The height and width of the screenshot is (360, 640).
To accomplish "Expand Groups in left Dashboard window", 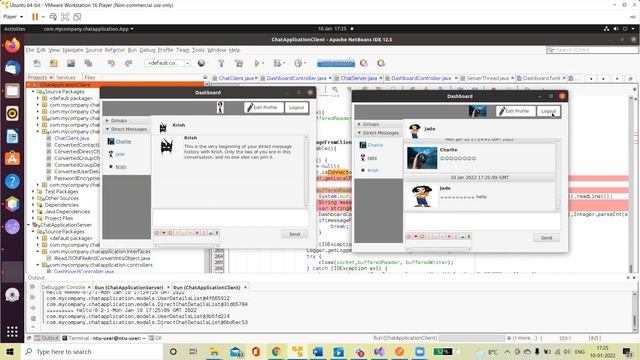I will pyautogui.click(x=107, y=120).
